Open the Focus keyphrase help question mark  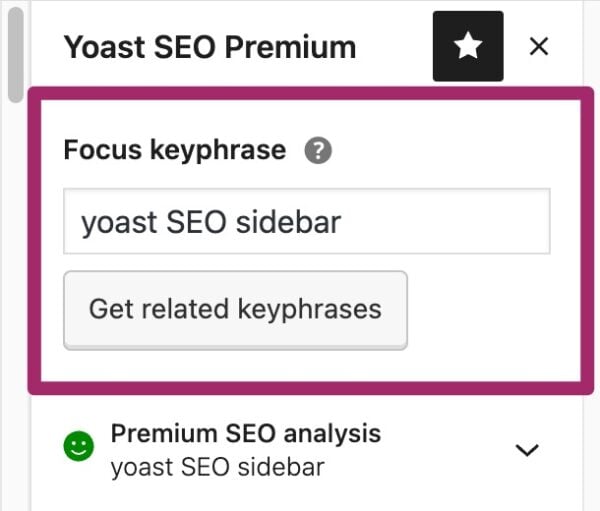click(x=318, y=151)
